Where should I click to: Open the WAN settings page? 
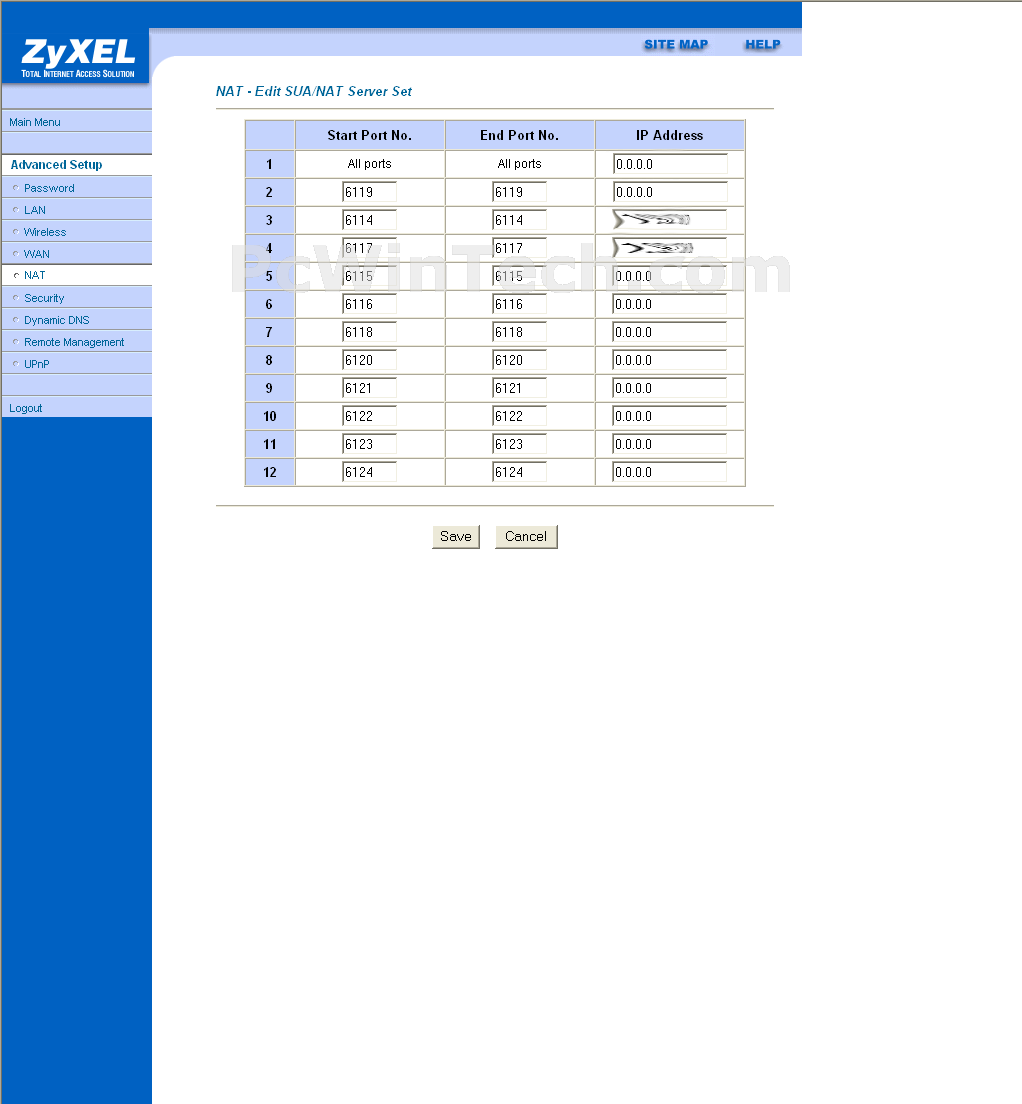tap(37, 254)
